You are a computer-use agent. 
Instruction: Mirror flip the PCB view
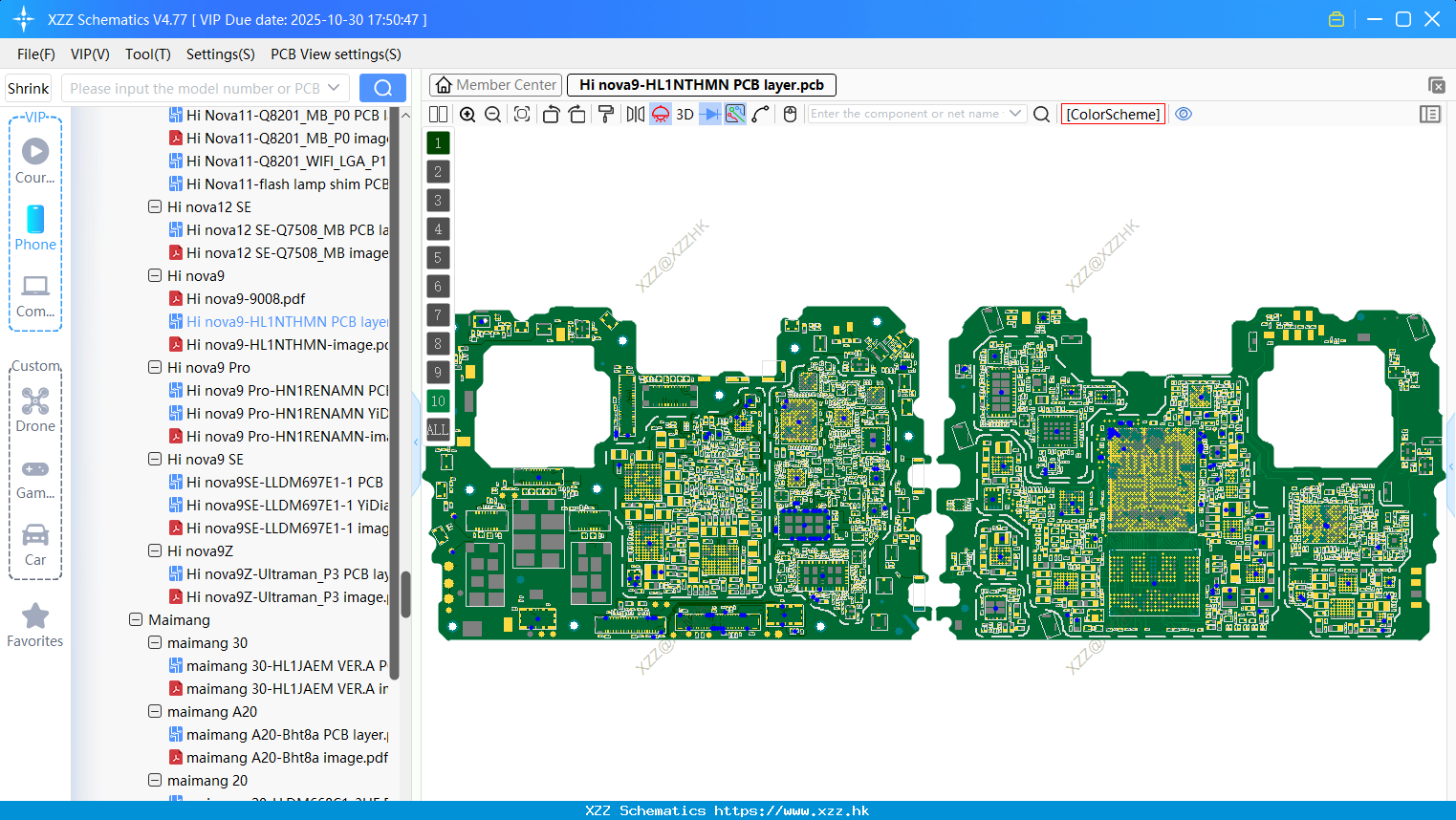point(636,114)
